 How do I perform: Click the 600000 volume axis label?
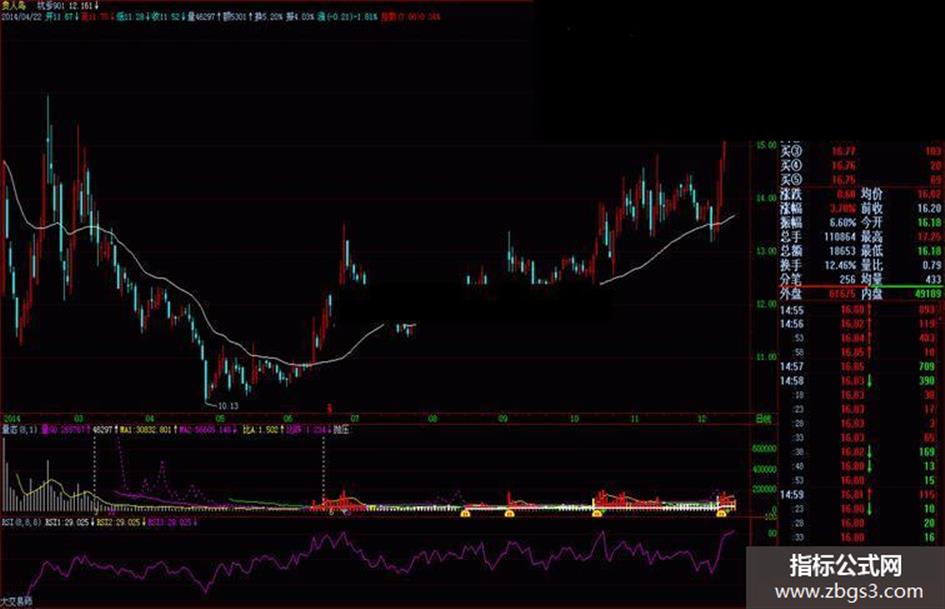pyautogui.click(x=764, y=449)
